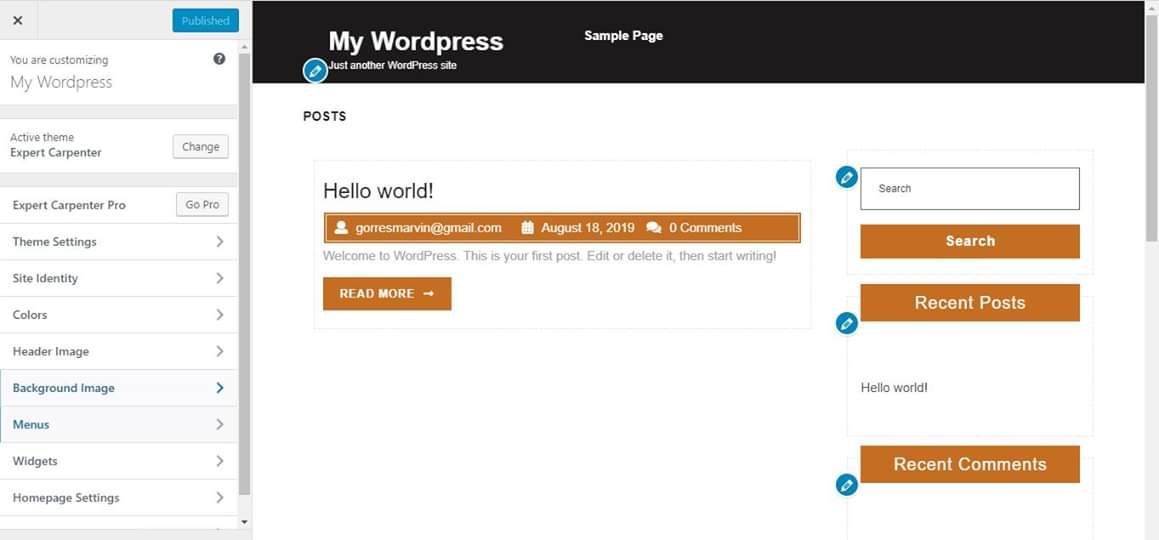
Task: Open the Colors section
Action: [118, 315]
